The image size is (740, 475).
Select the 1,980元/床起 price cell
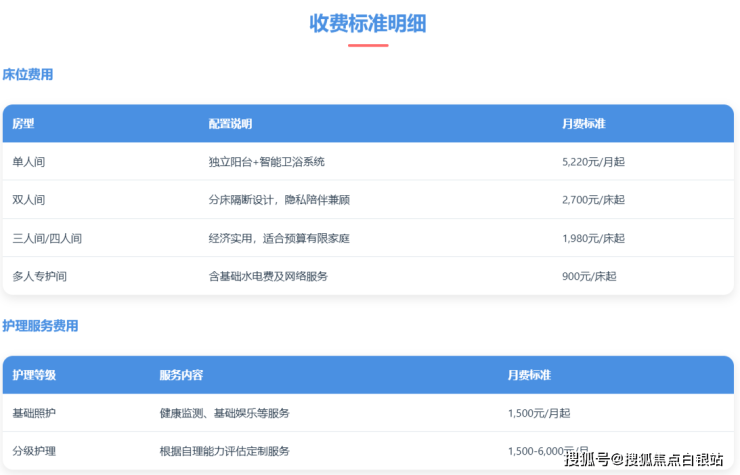coord(593,238)
